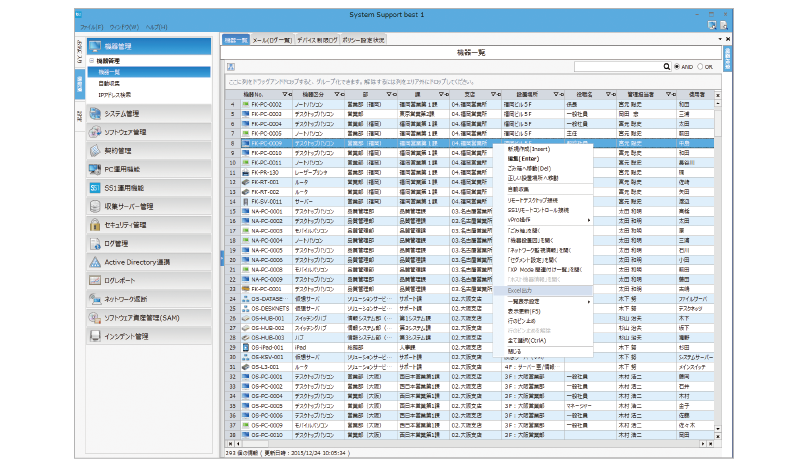Switch to the メール(ログ一覧) tab
The height and width of the screenshot is (467, 810).
[x=272, y=40]
